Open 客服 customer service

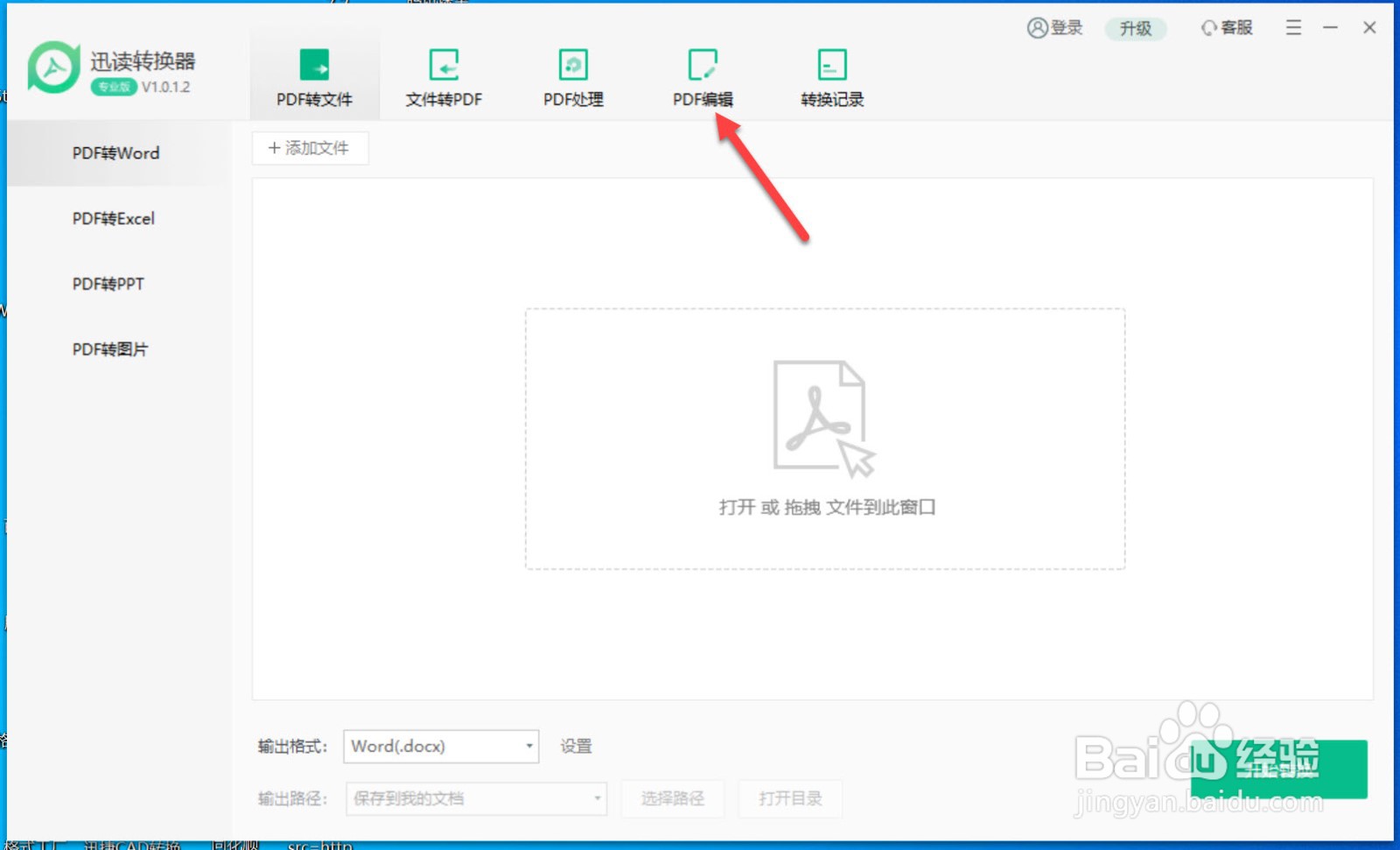click(x=1227, y=28)
